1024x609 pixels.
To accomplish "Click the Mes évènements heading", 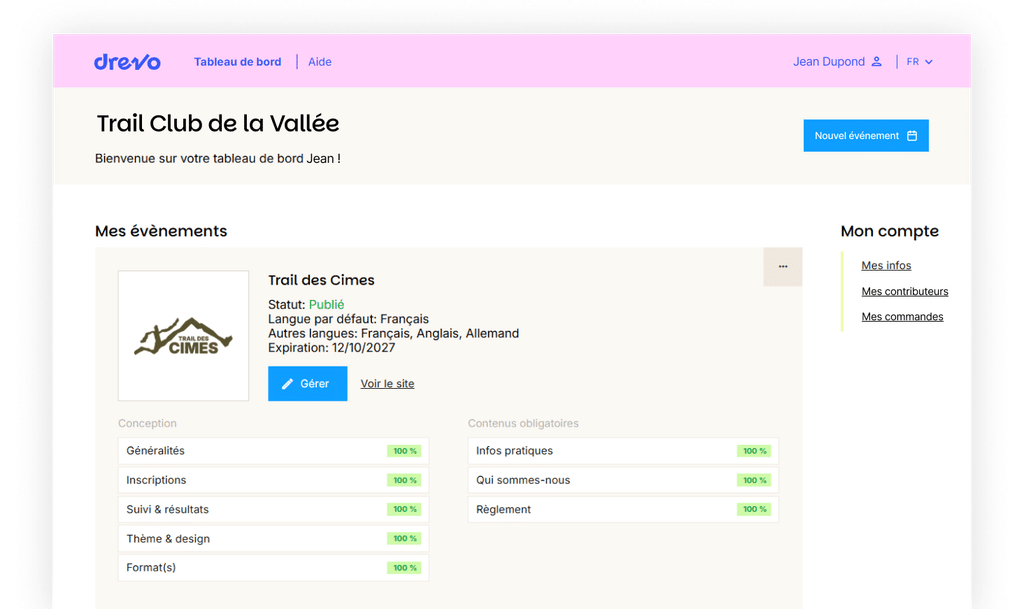I will coord(161,231).
